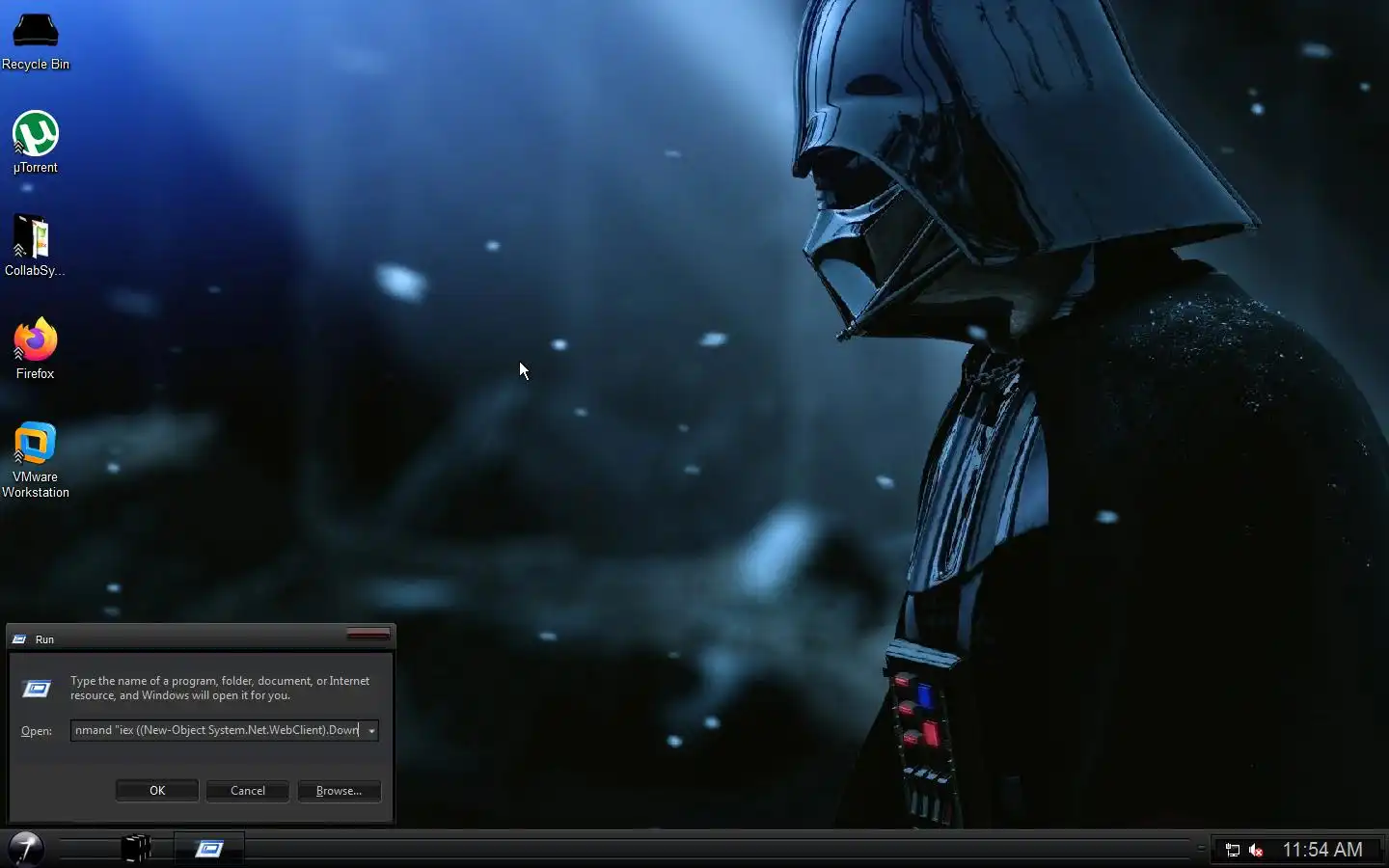The image size is (1389, 868).
Task: Click OK in the Run dialog
Action: click(157, 791)
